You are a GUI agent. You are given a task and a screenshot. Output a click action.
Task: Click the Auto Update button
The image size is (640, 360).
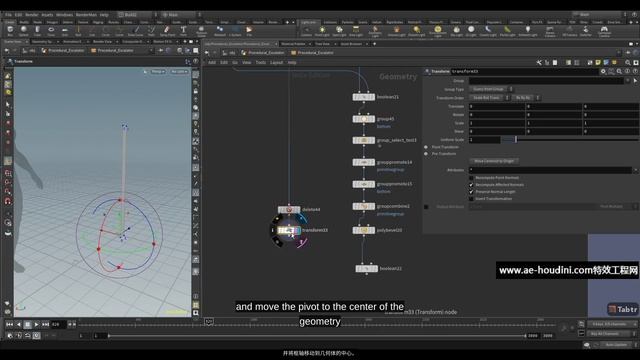point(616,345)
